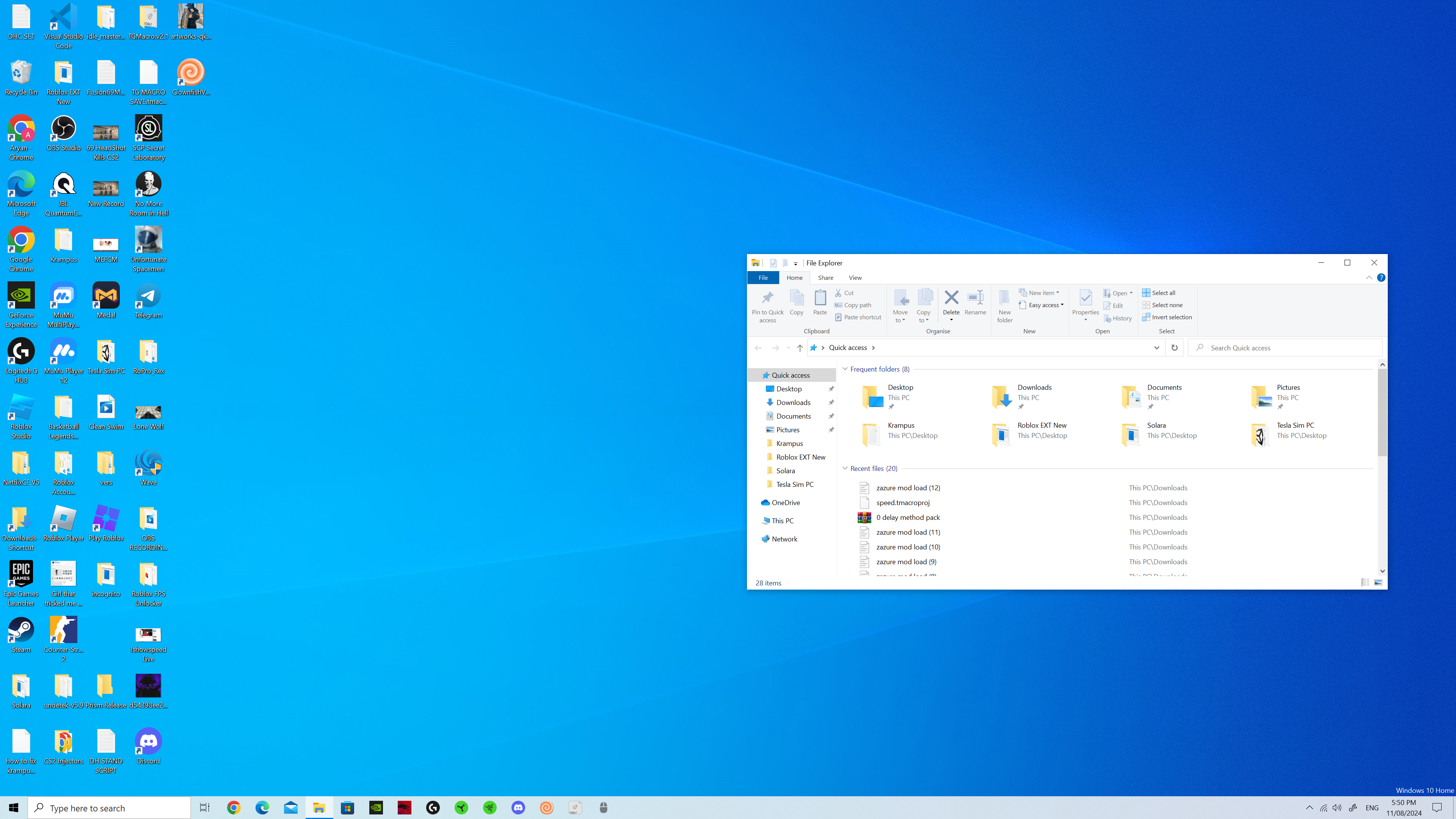Collapse the Frequent folders section
The height and width of the screenshot is (819, 1456).
845,369
